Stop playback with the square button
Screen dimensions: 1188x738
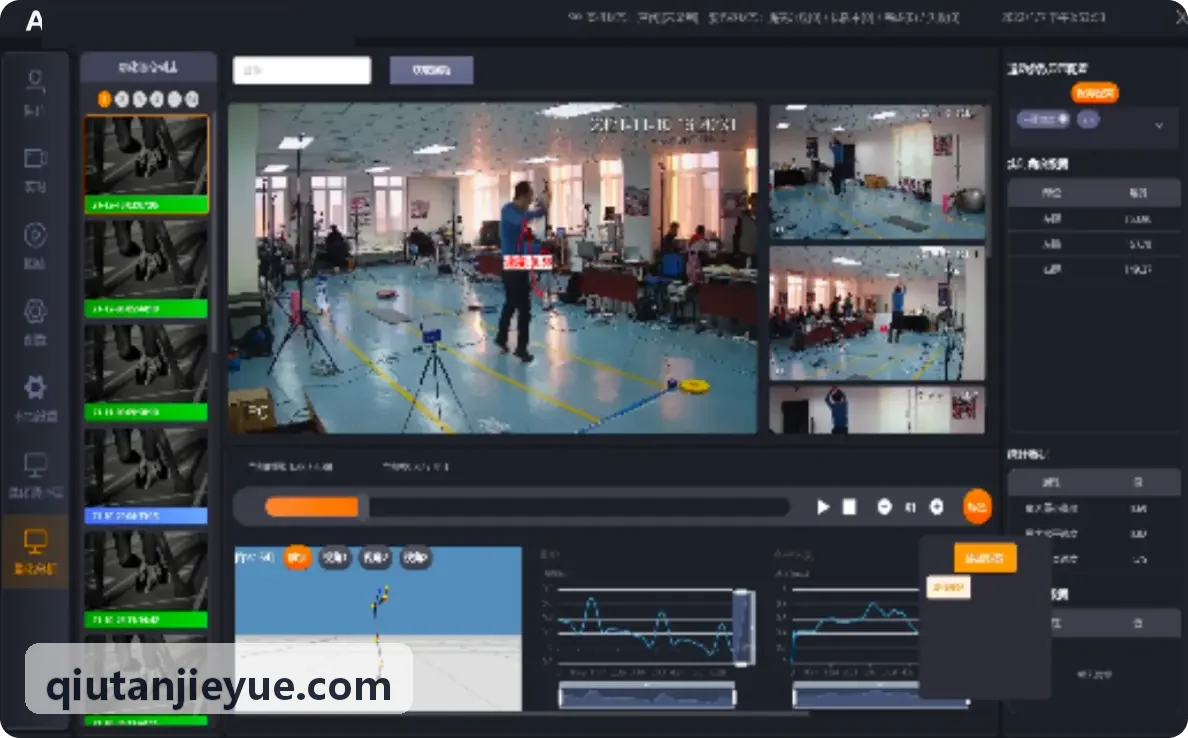[x=849, y=507]
